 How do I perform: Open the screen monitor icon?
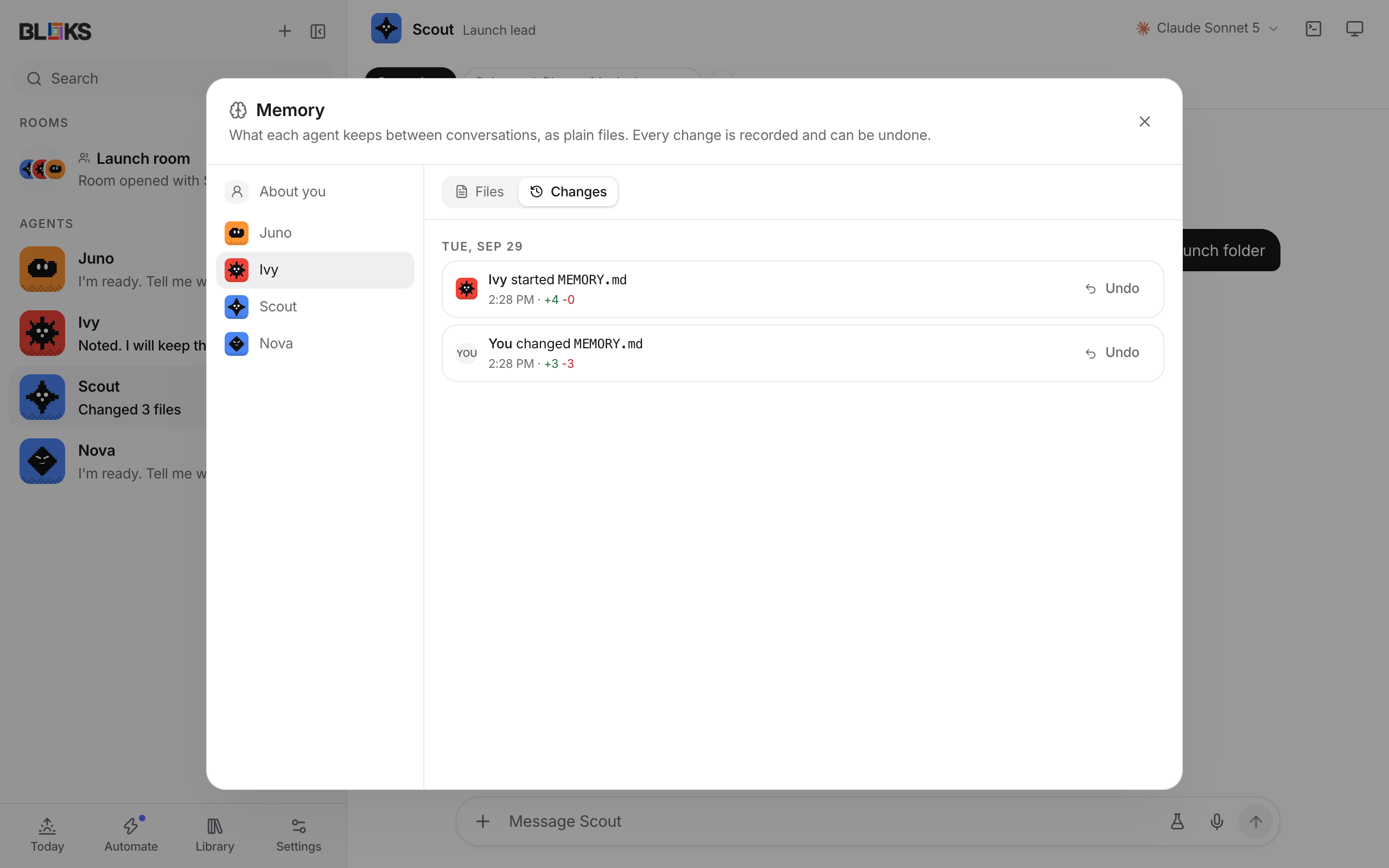pyautogui.click(x=1355, y=29)
